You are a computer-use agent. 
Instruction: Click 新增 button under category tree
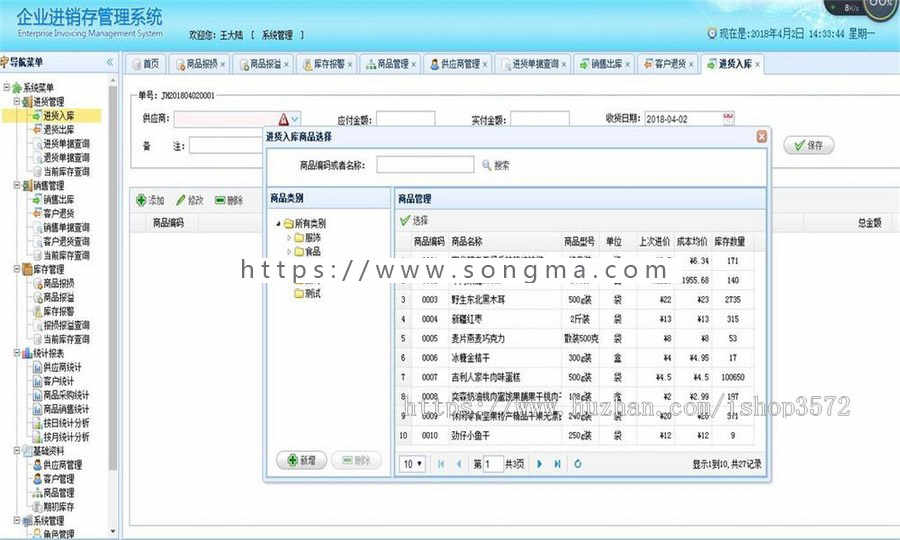click(301, 460)
